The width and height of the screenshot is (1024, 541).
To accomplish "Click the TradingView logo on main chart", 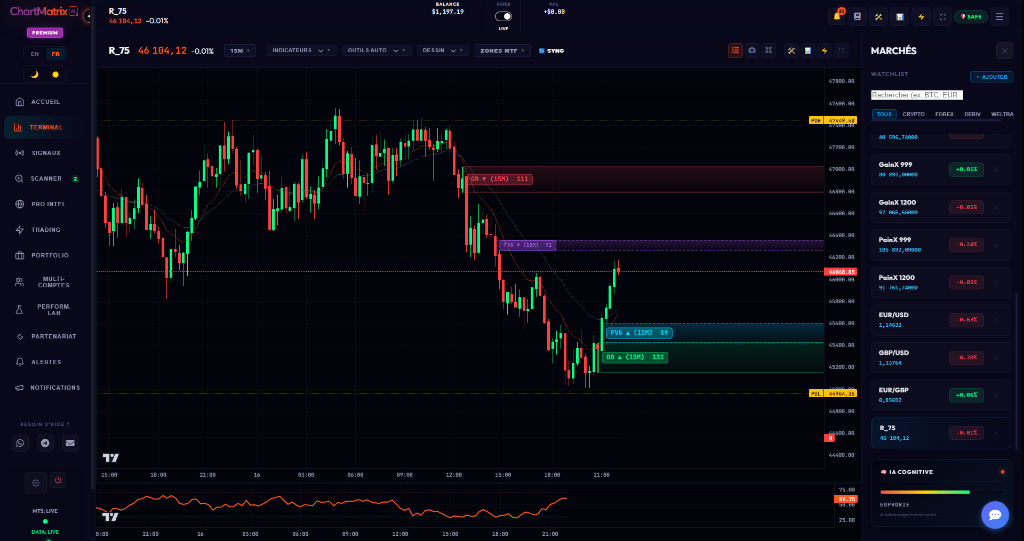I will (111, 458).
